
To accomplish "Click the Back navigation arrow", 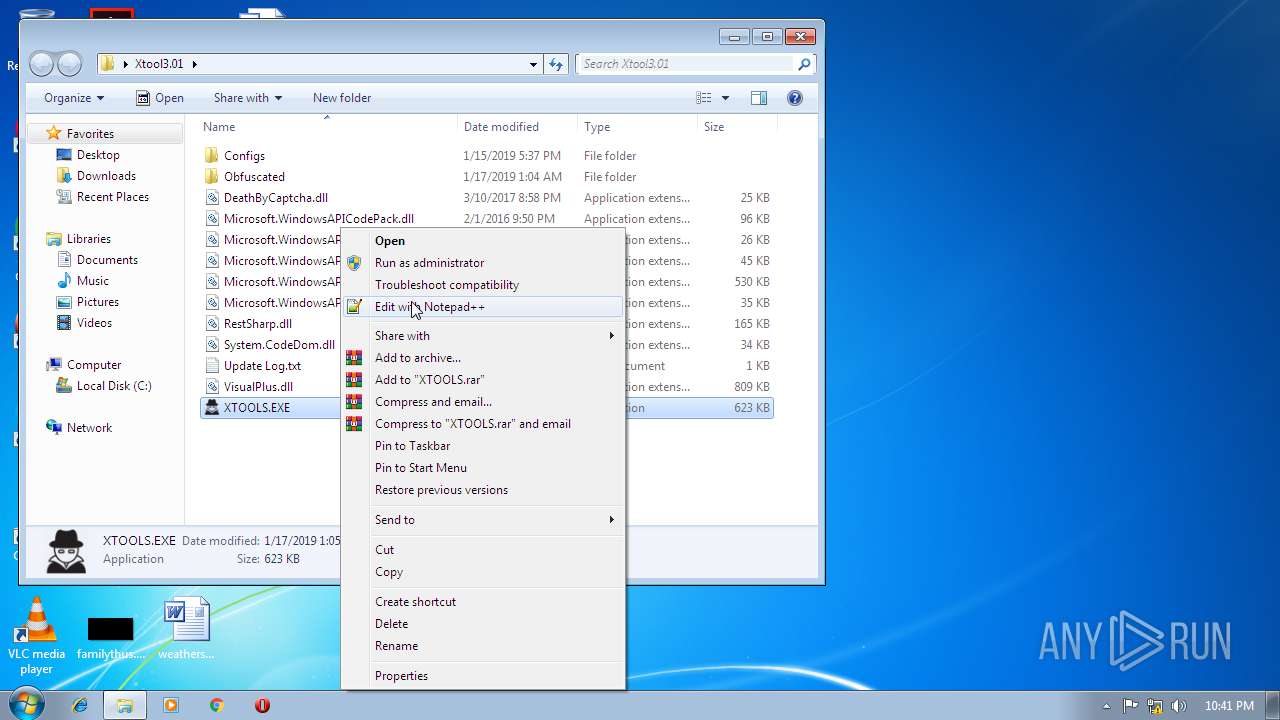I will (42, 64).
